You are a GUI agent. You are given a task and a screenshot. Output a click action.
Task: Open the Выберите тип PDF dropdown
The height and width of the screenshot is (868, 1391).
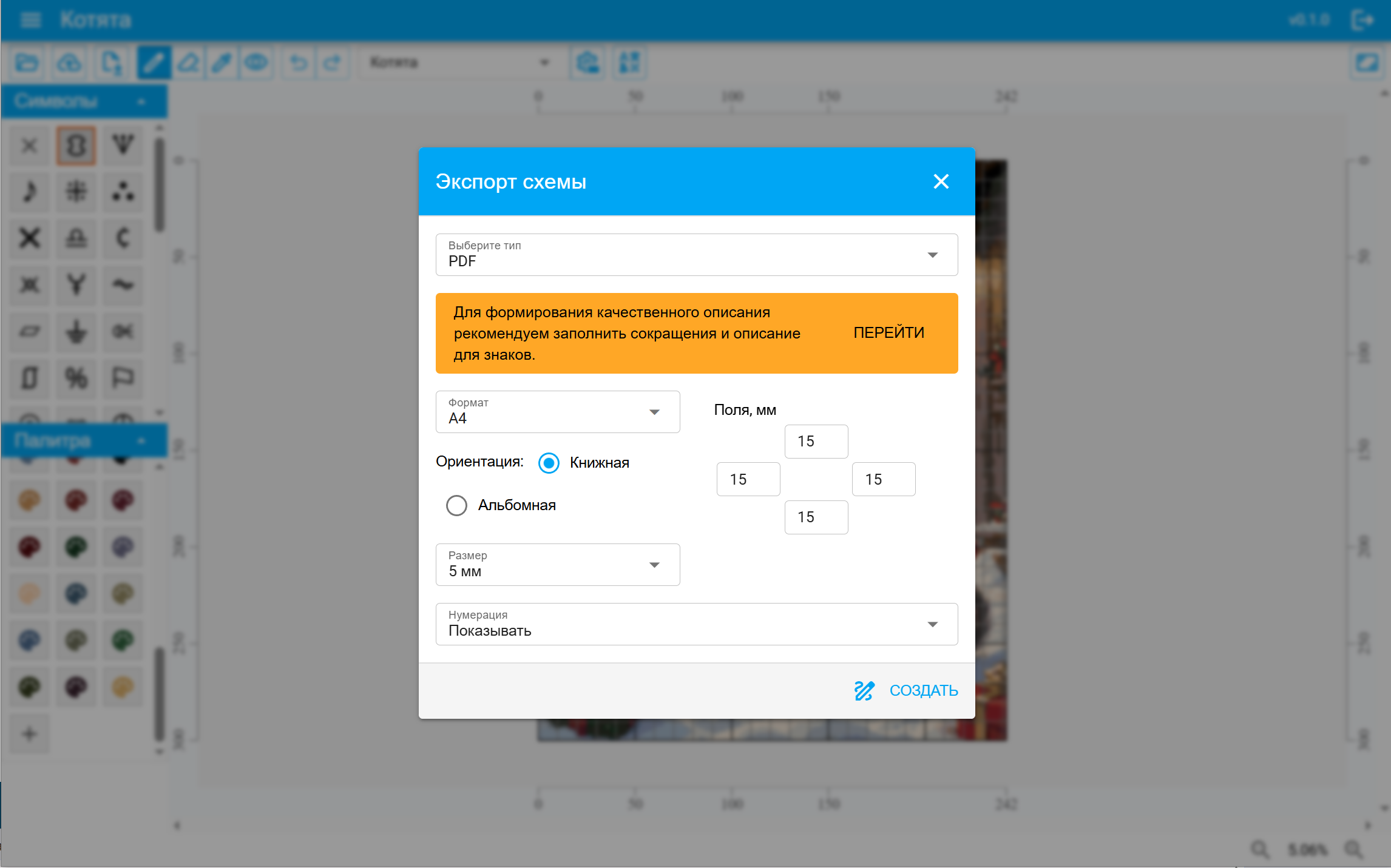pyautogui.click(x=697, y=255)
